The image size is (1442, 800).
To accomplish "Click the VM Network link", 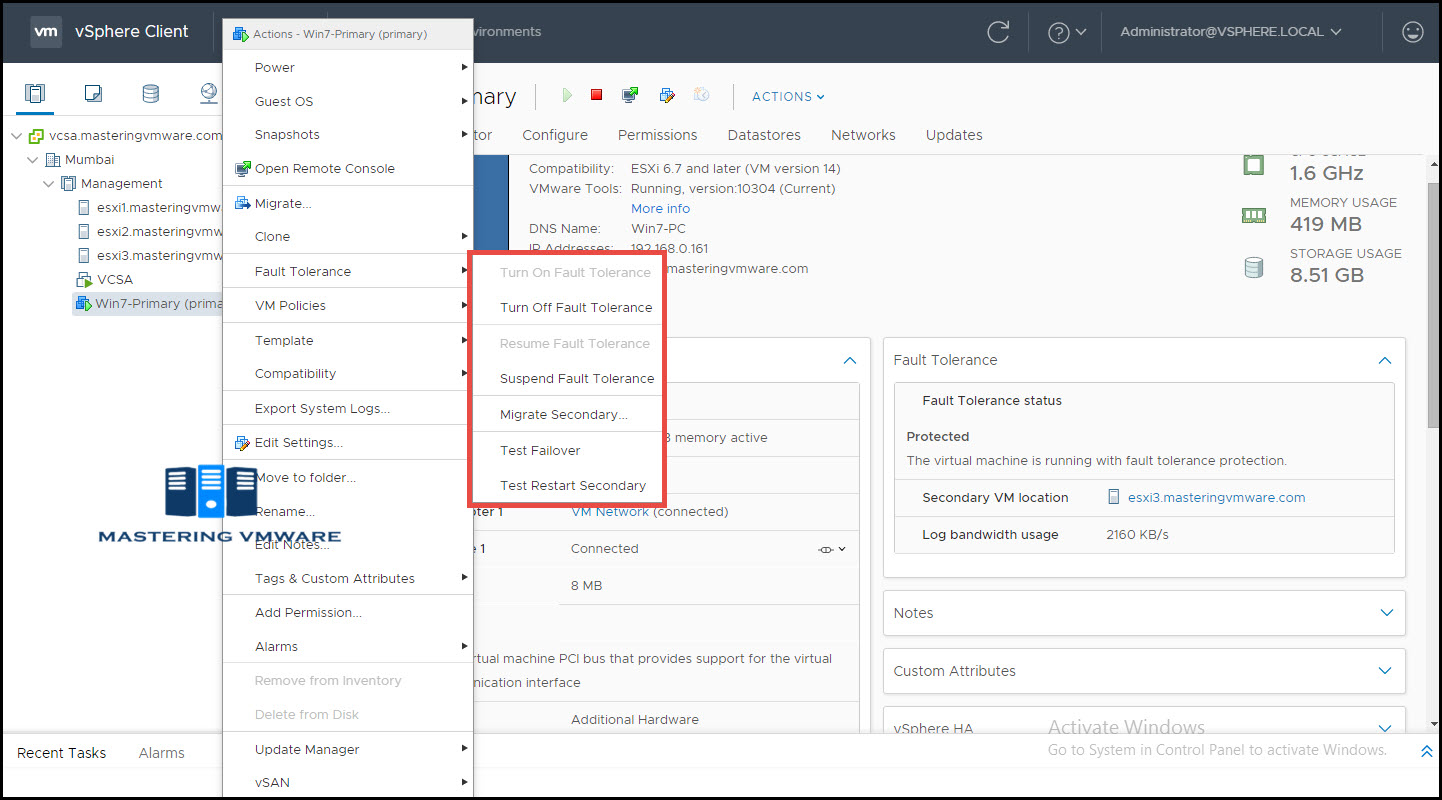I will click(x=610, y=512).
